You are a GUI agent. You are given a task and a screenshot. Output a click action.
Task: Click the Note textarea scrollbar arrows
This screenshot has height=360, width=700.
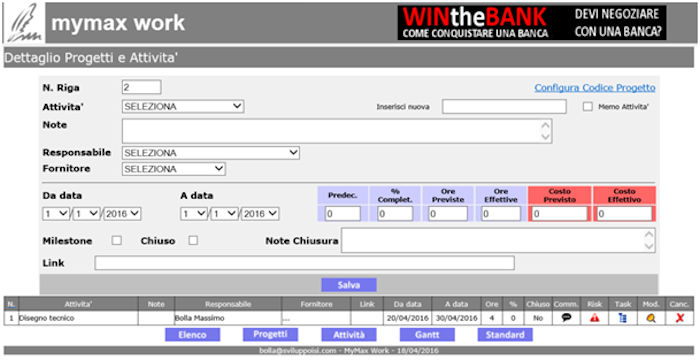pos(546,131)
